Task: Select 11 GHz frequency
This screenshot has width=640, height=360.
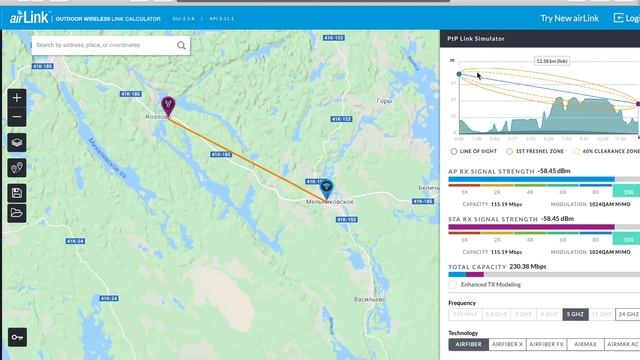Action: coord(602,314)
